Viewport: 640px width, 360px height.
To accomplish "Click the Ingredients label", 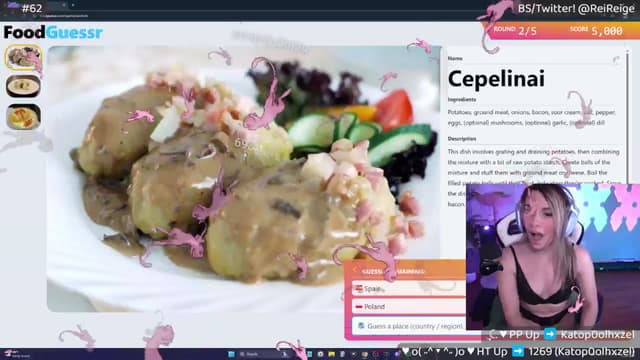I will (462, 100).
